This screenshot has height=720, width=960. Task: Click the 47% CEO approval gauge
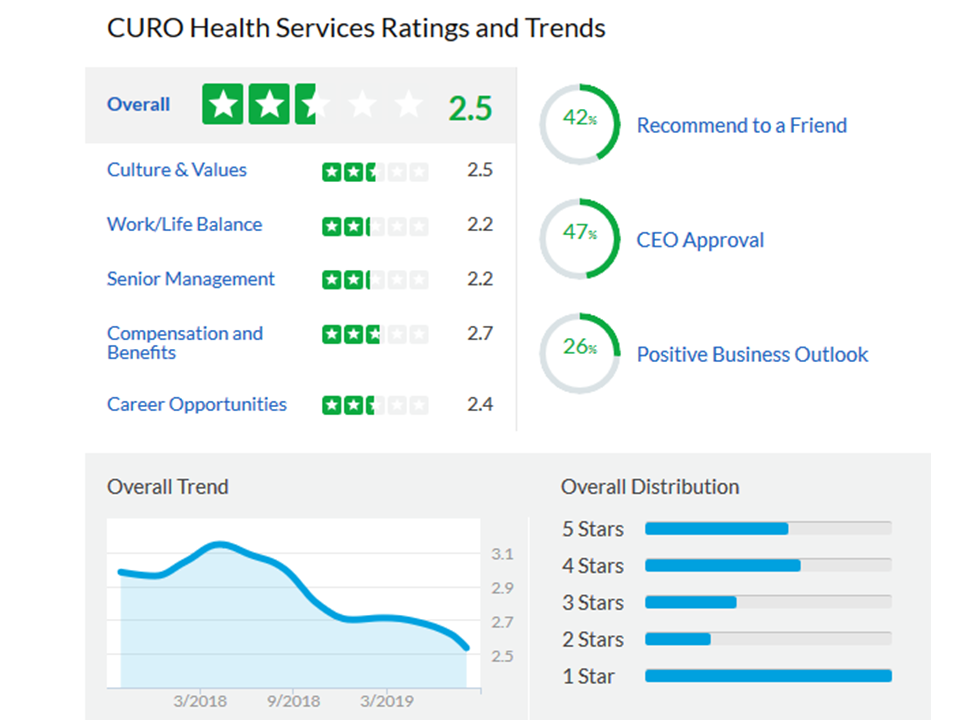click(x=580, y=239)
